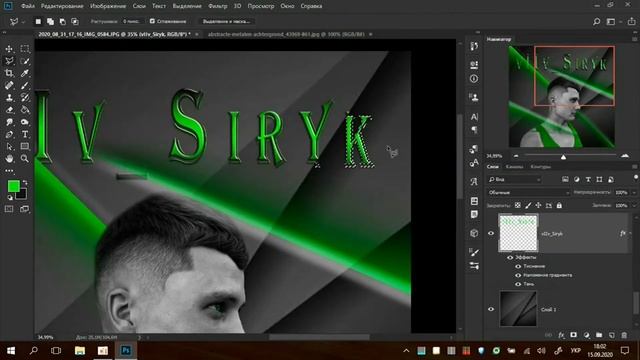Screen dimensions: 640x360
Task: Select the Rectangular Marquee tool
Action: click(x=24, y=49)
